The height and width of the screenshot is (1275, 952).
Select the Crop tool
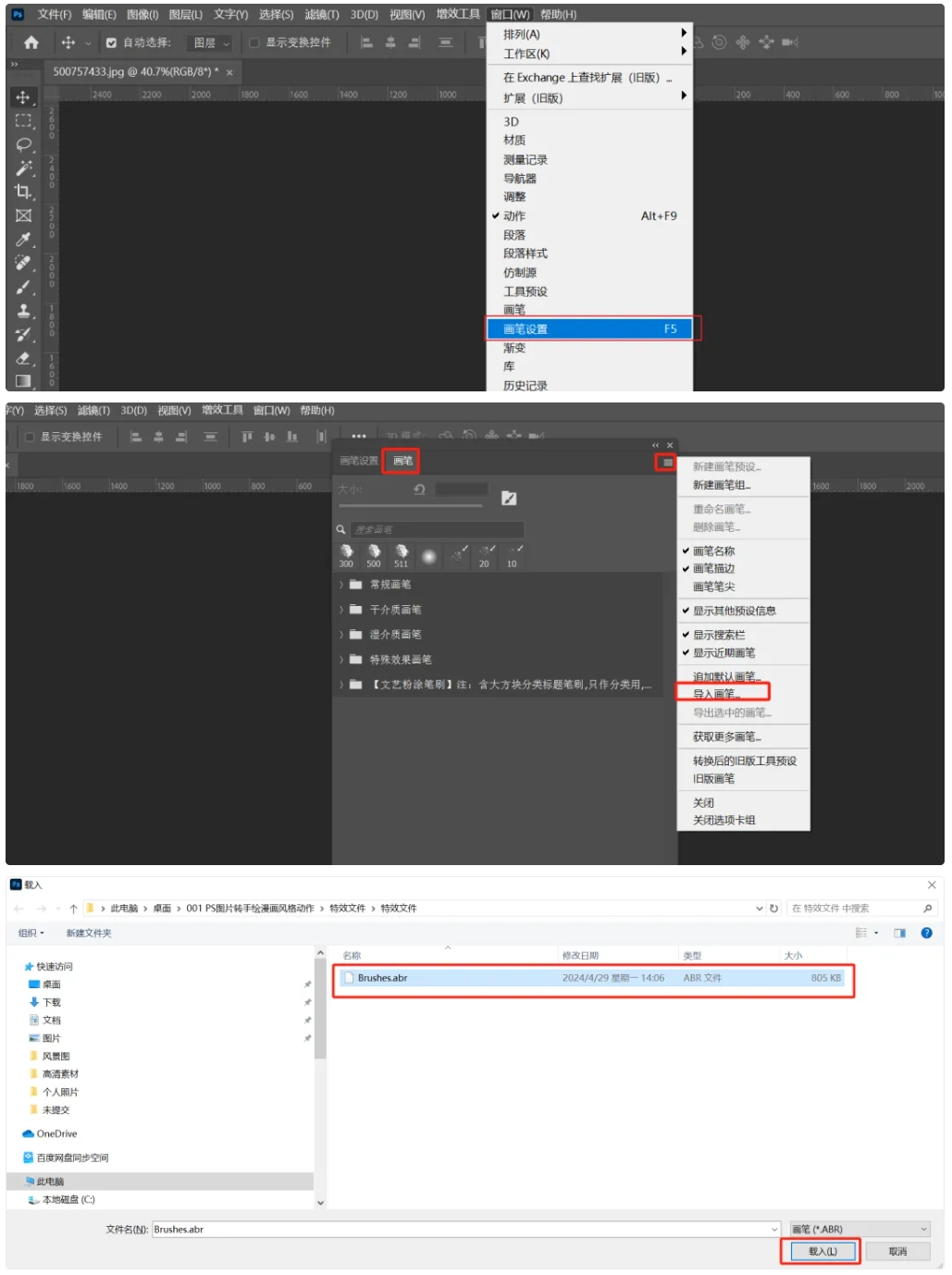tap(23, 192)
